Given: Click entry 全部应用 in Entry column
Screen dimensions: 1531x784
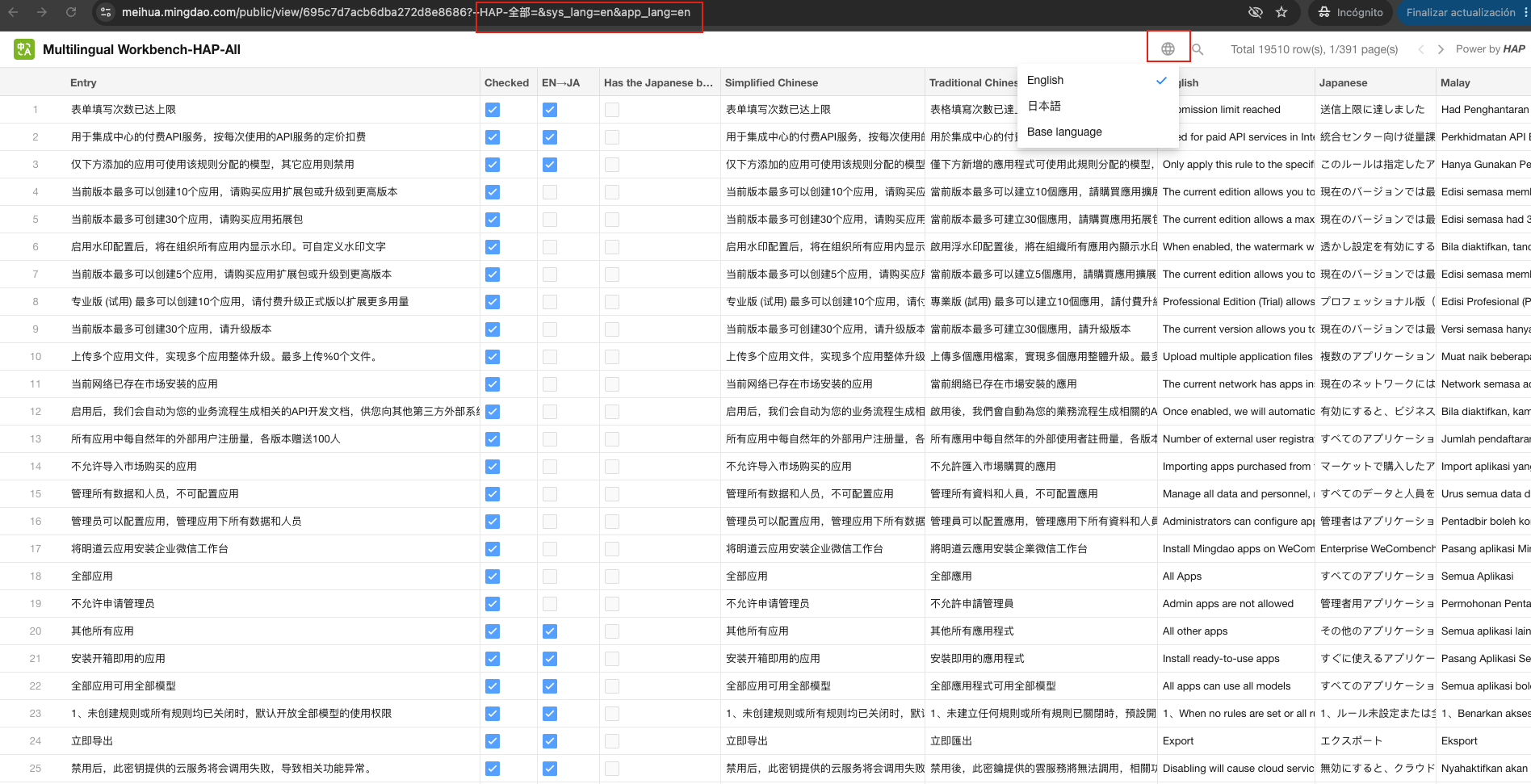Looking at the screenshot, I should (92, 576).
